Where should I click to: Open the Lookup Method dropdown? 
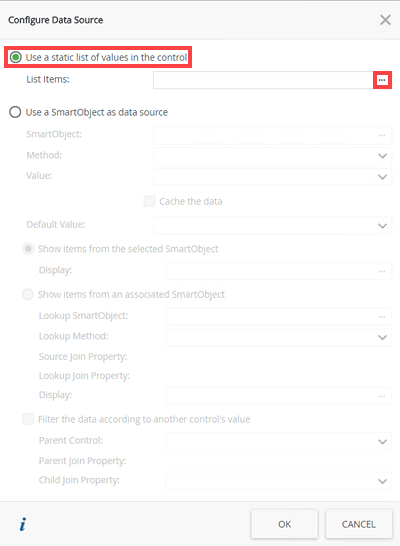pos(279,337)
